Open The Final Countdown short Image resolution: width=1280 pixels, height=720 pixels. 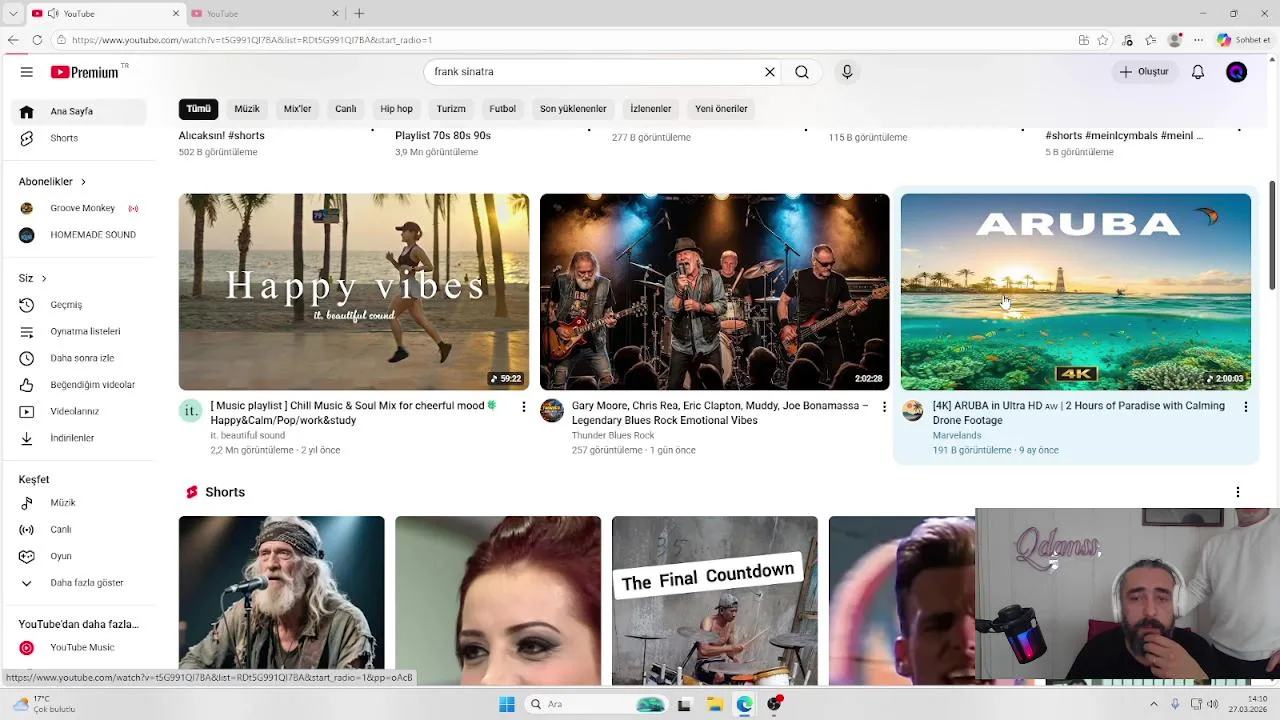pyautogui.click(x=714, y=600)
